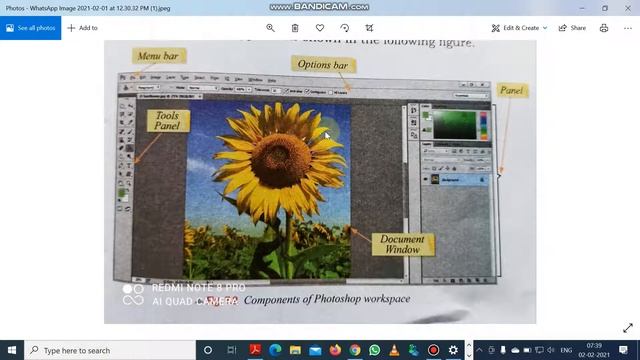Viewport: 640px width, 360px height.
Task: Open the volume speaker icon
Action: tap(551, 350)
